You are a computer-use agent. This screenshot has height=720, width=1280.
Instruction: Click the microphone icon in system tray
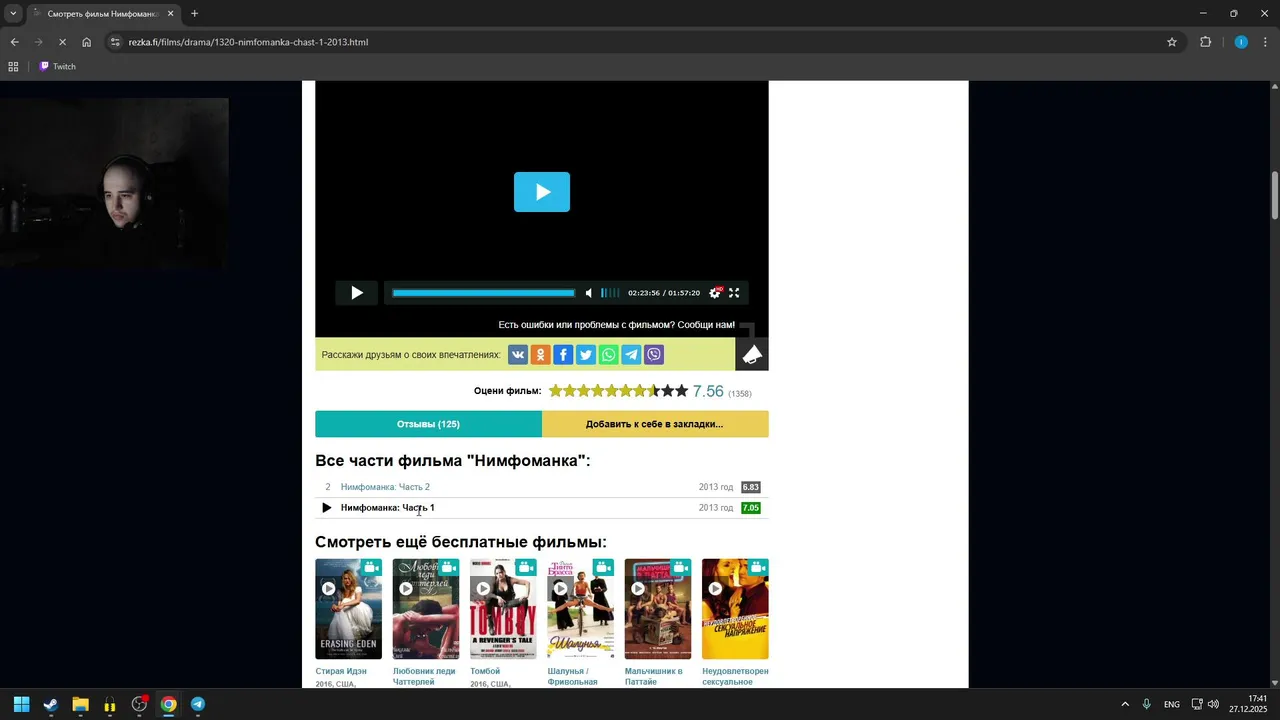(x=1147, y=704)
